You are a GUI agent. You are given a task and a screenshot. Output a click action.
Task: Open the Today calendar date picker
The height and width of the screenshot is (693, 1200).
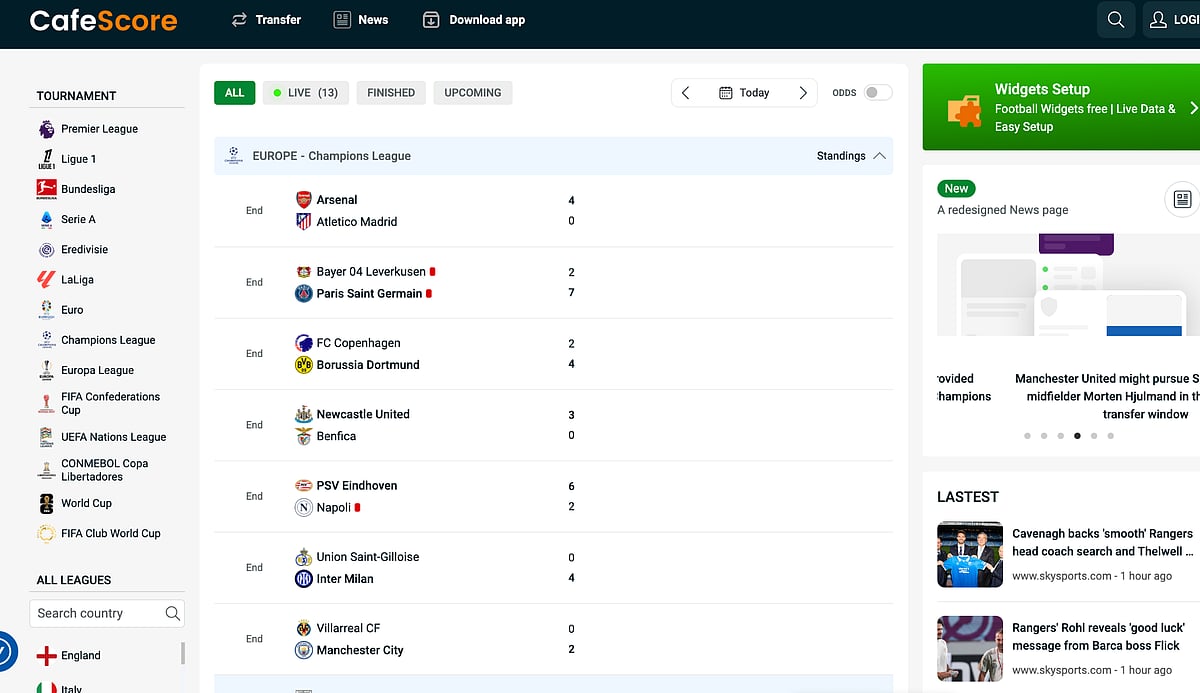coord(744,93)
